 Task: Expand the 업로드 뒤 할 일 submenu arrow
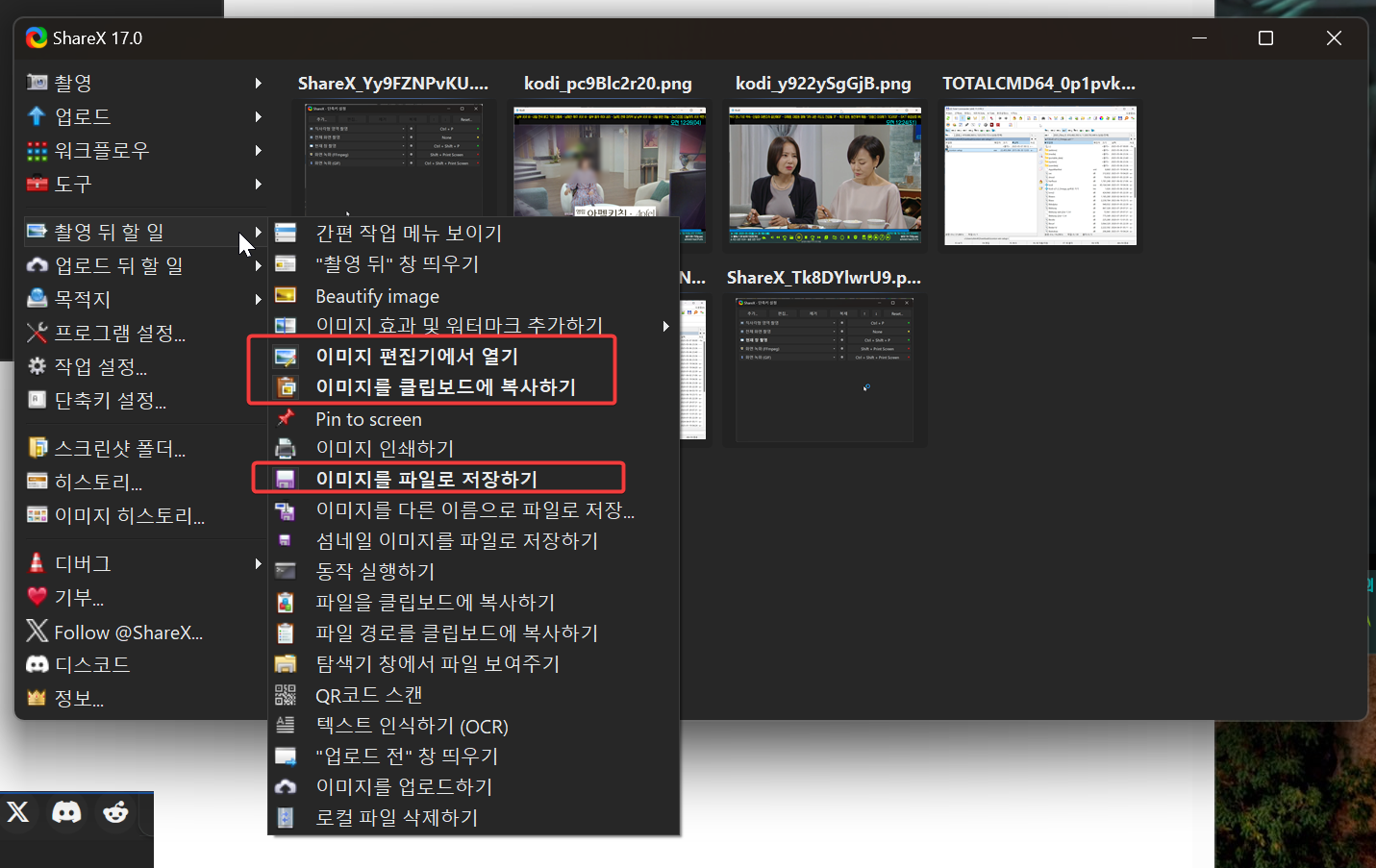tap(258, 265)
